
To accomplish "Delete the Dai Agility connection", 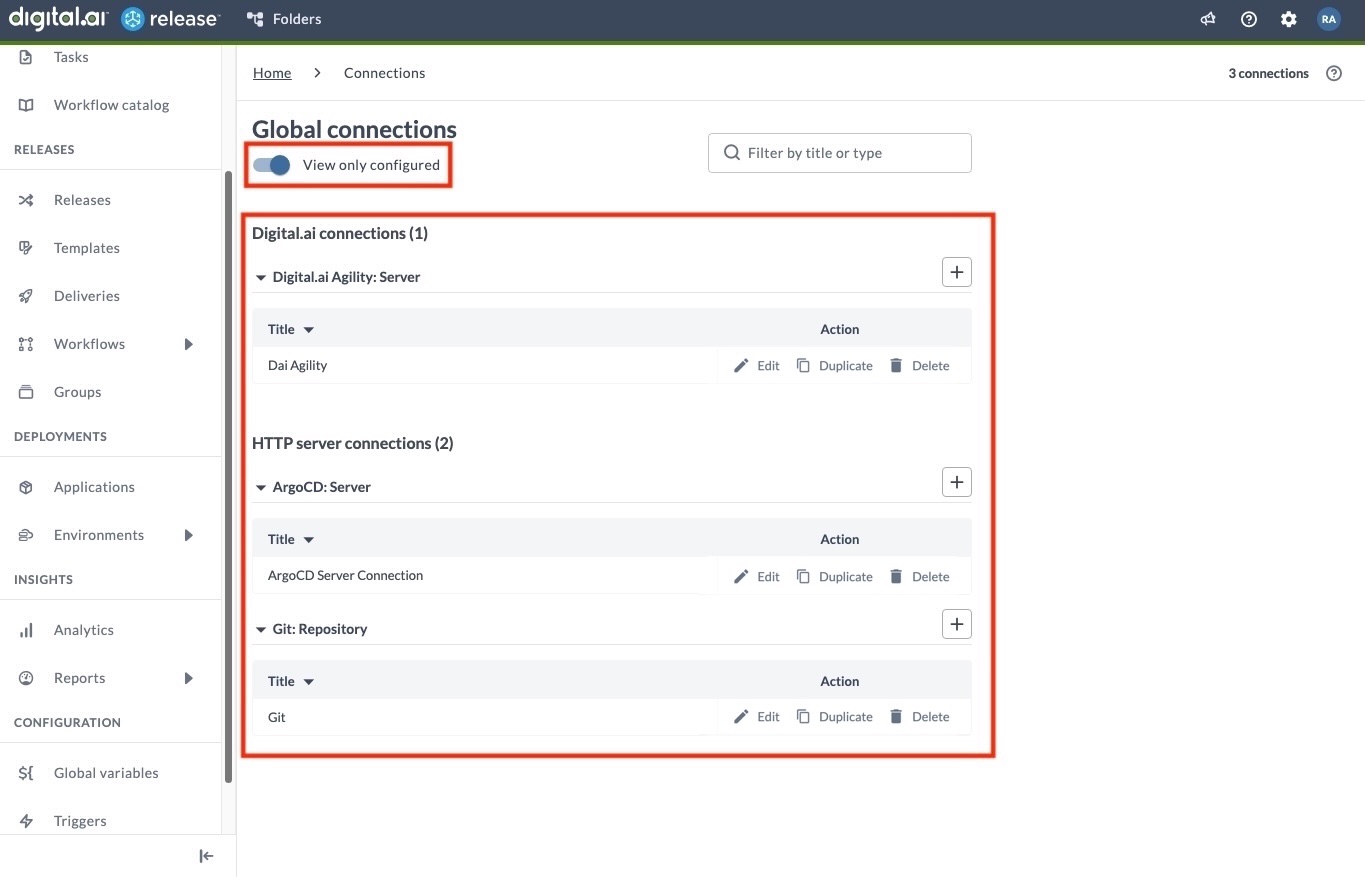I will click(919, 365).
